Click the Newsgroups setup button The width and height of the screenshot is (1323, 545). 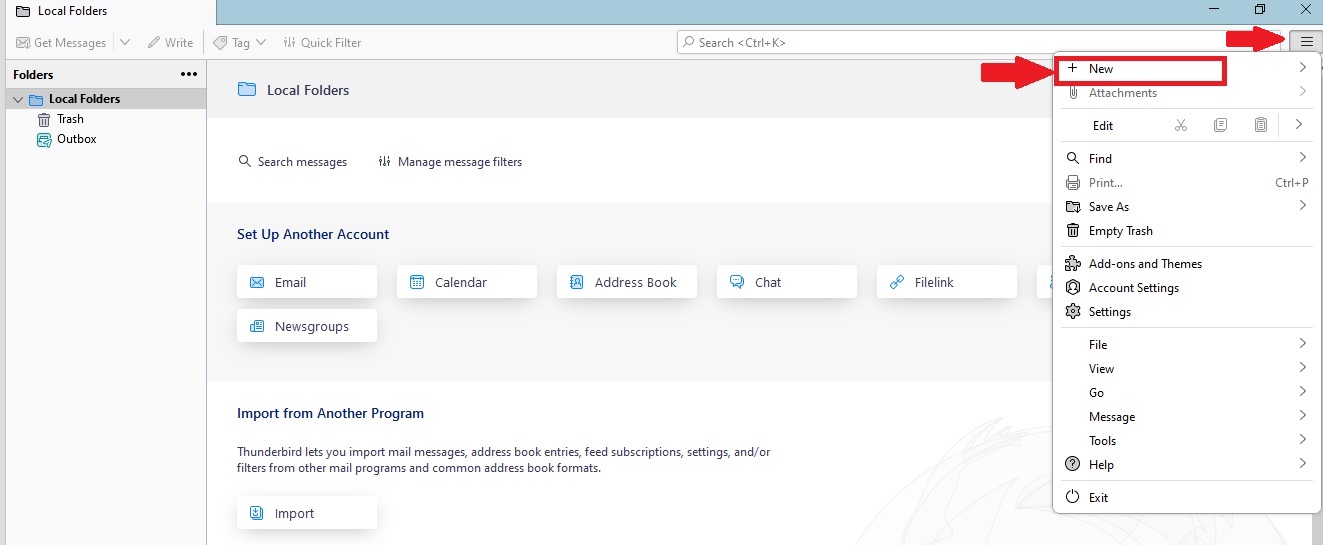click(x=307, y=326)
